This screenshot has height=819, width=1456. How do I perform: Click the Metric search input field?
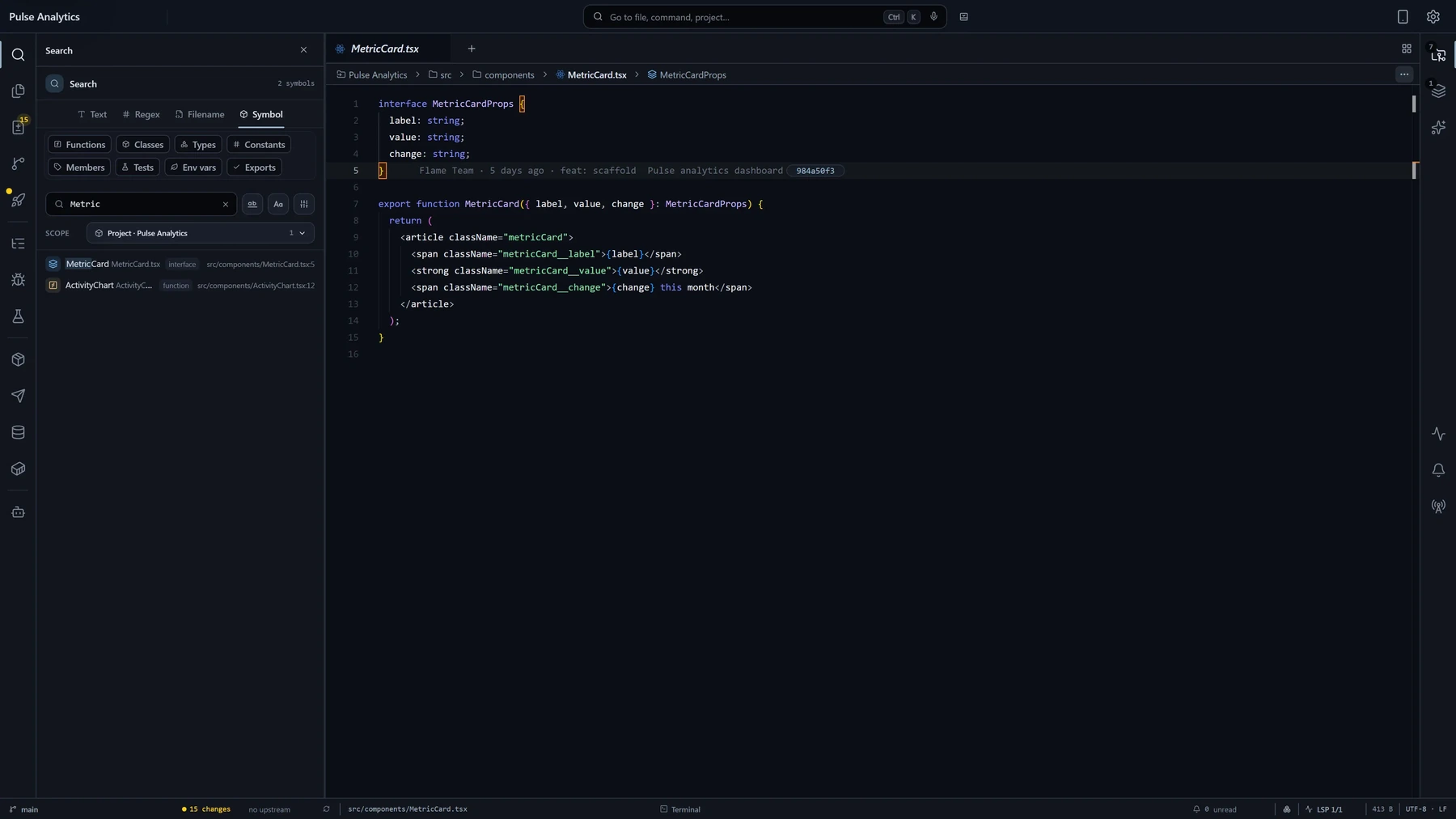[142, 204]
